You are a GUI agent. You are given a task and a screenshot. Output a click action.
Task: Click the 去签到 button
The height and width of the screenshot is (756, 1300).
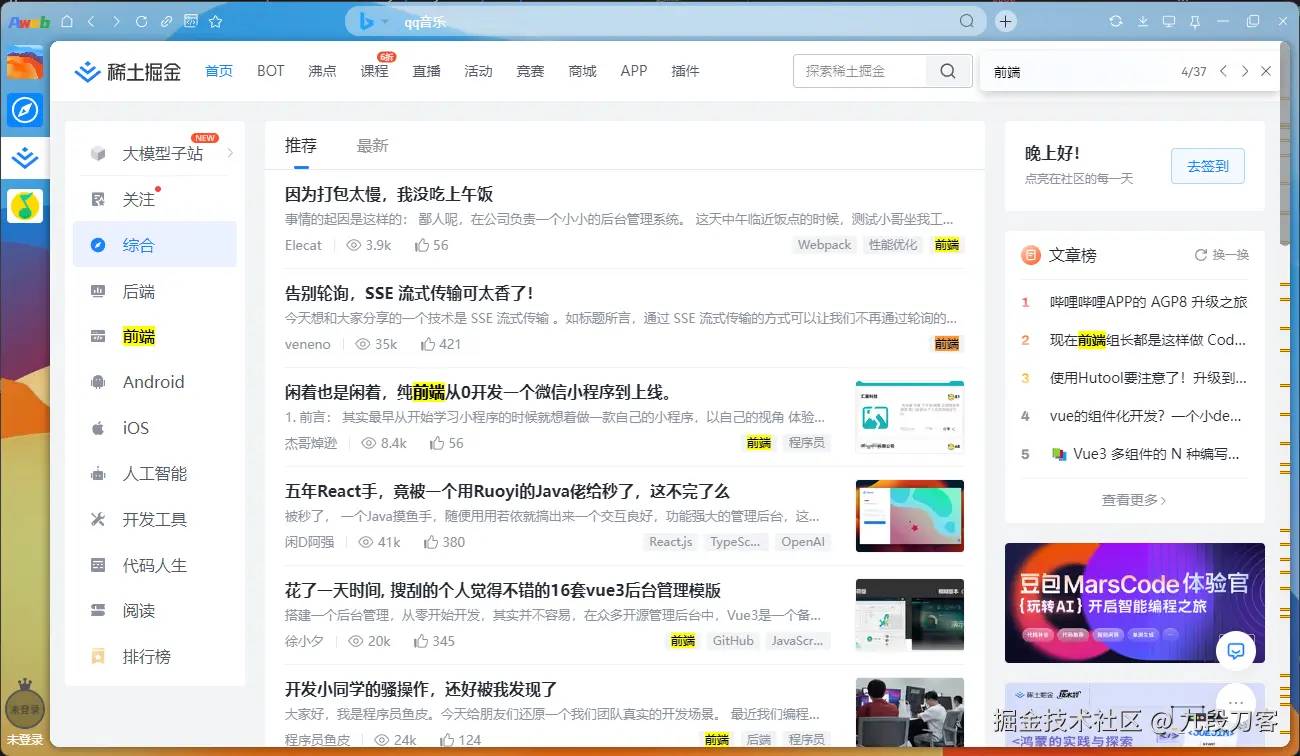click(x=1208, y=166)
